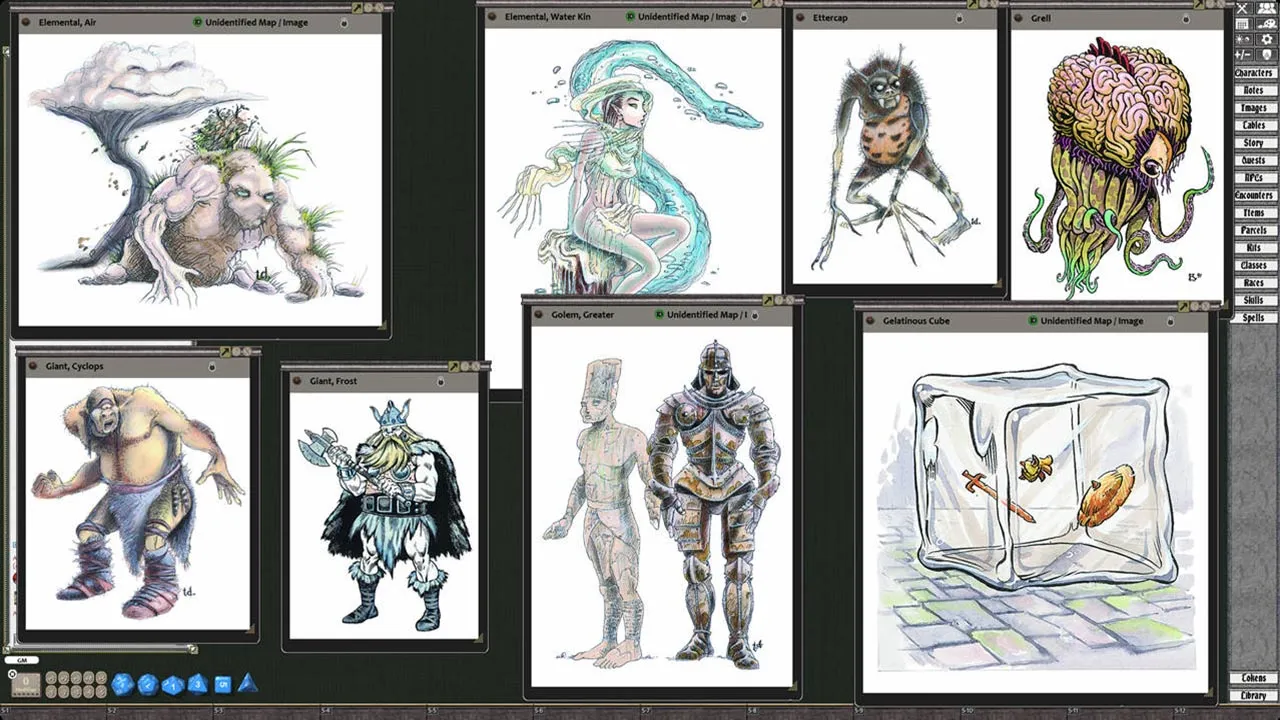Viewport: 1280px width, 720px height.
Task: Roll the blue d8 die
Action: [x=198, y=684]
